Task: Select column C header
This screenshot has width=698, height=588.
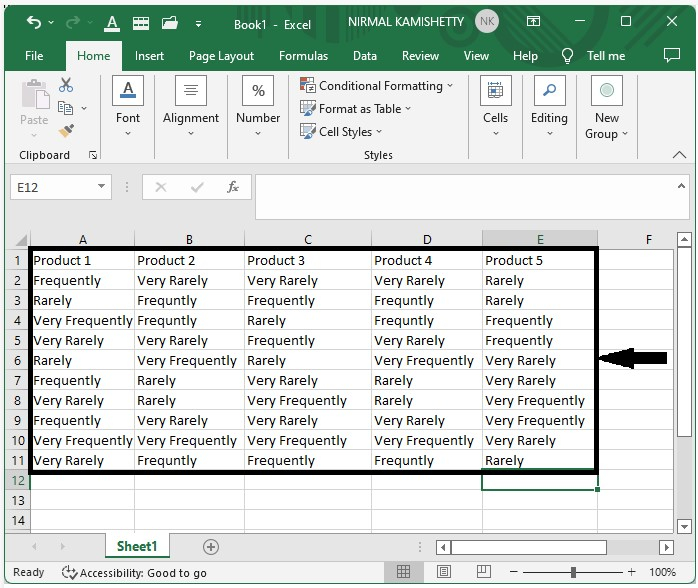Action: click(x=308, y=240)
